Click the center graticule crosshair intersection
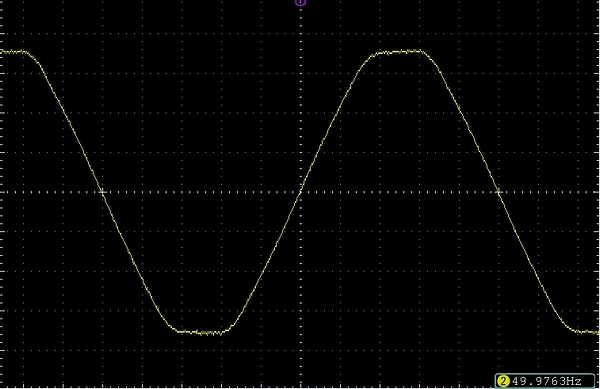 [300, 192]
